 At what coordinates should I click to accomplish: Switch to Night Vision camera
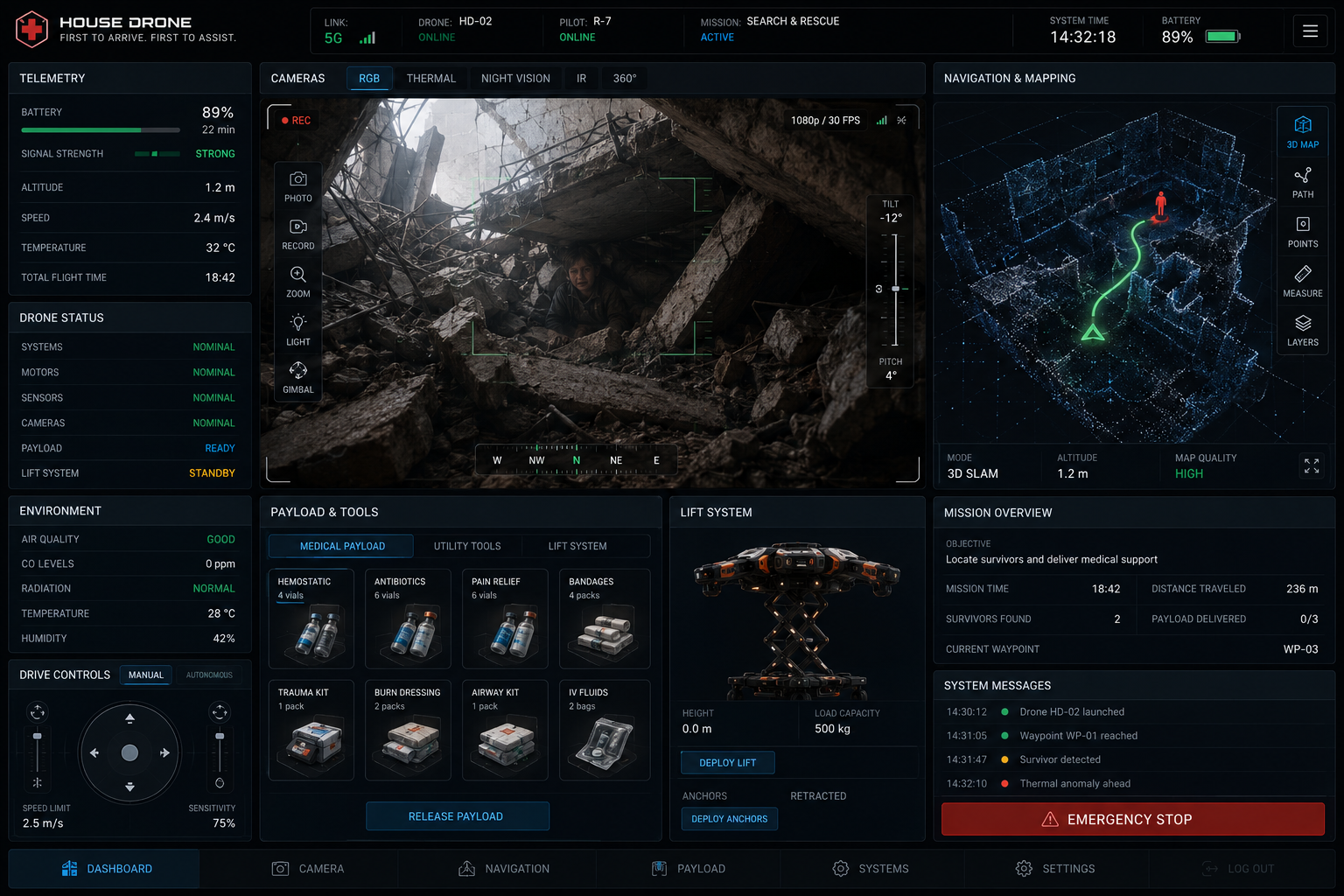[515, 79]
